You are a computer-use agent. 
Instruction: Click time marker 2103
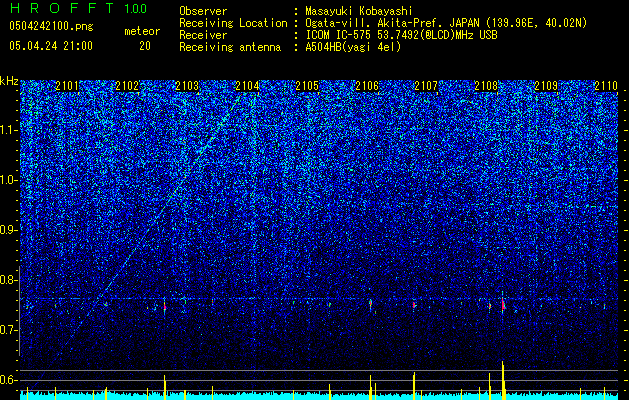pos(187,86)
